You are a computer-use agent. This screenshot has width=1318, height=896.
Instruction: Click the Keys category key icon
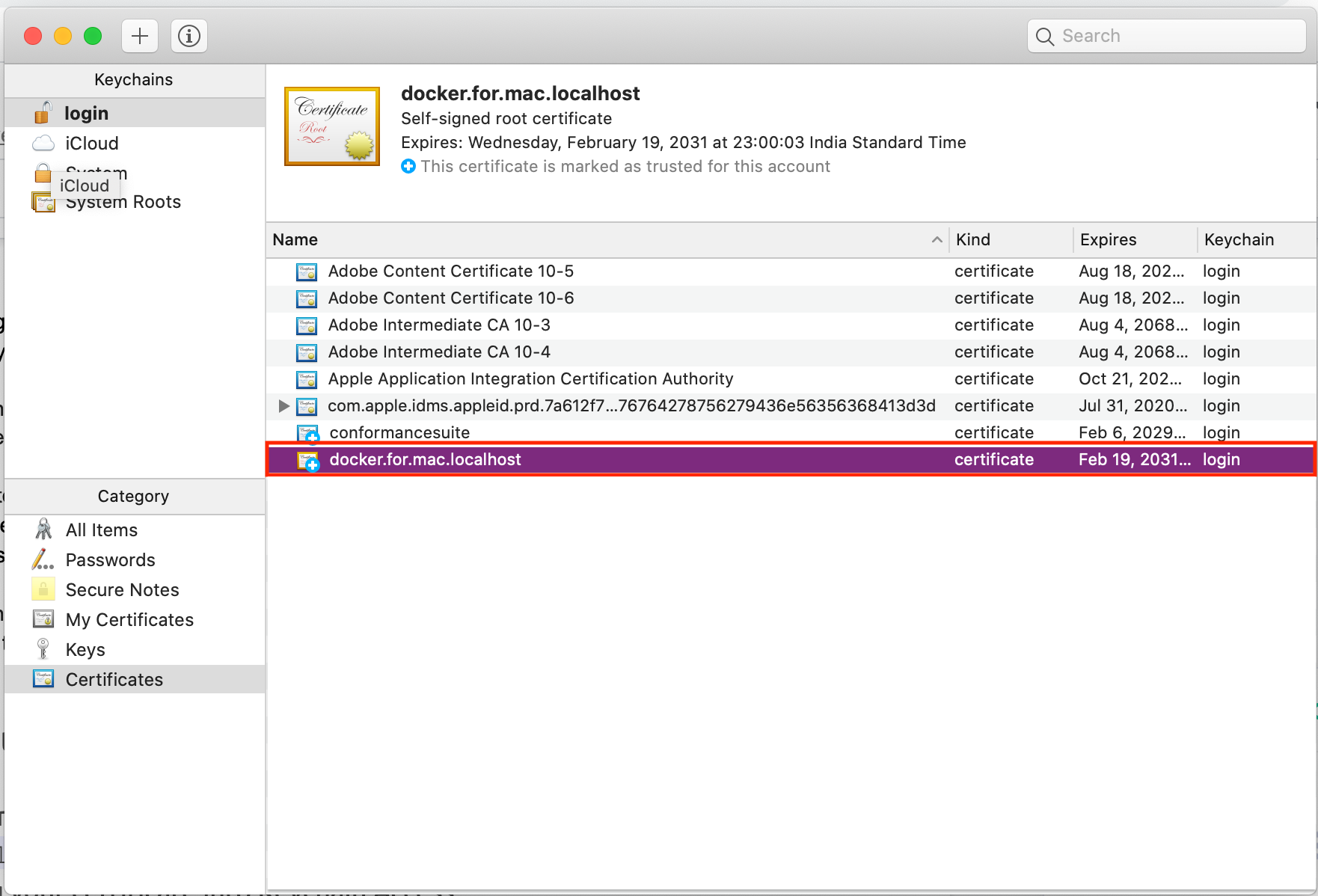(x=43, y=648)
